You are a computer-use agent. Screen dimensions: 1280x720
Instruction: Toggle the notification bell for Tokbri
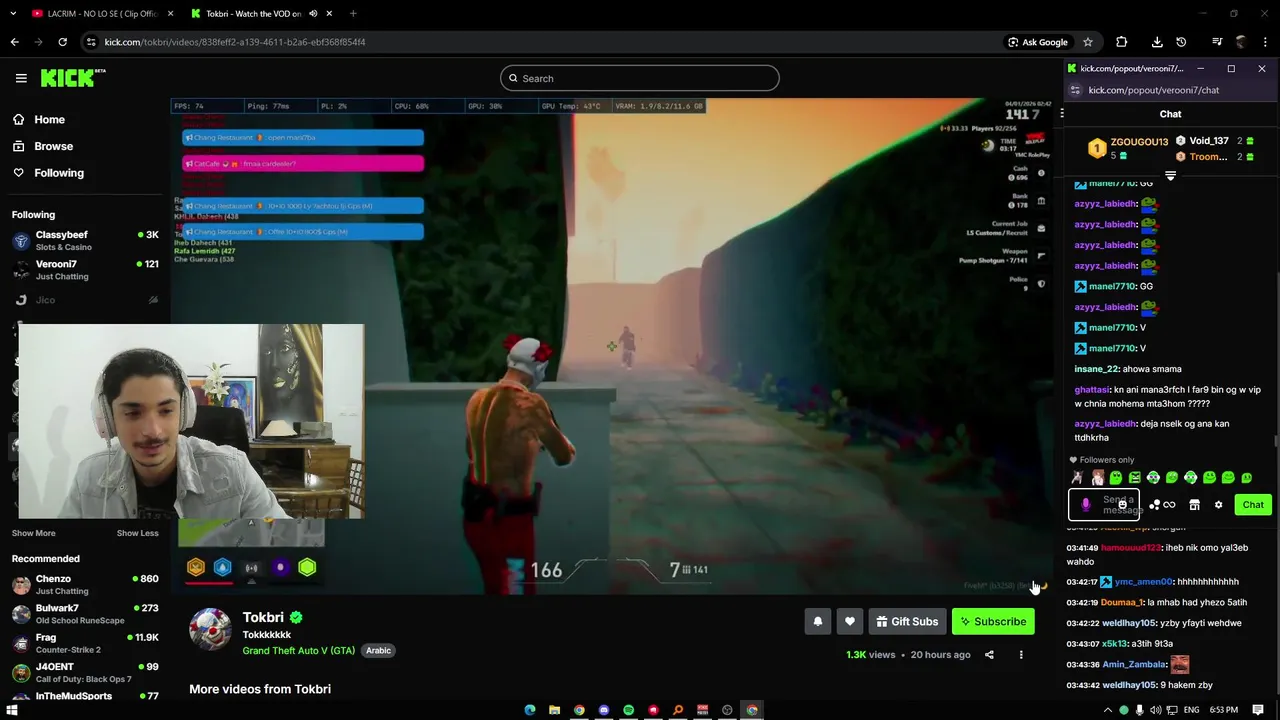[818, 621]
